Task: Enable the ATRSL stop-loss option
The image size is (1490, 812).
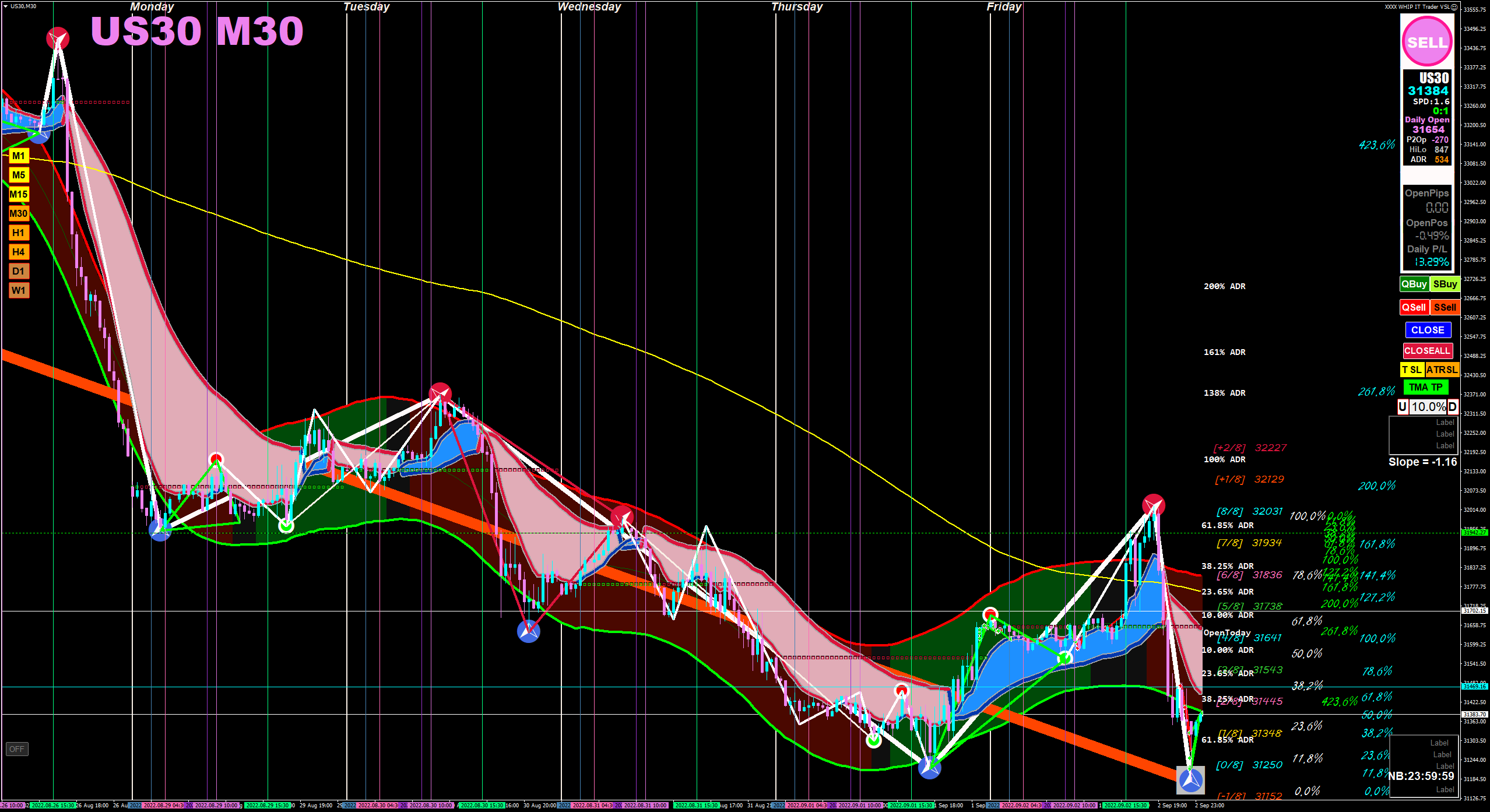Action: pyautogui.click(x=1442, y=370)
